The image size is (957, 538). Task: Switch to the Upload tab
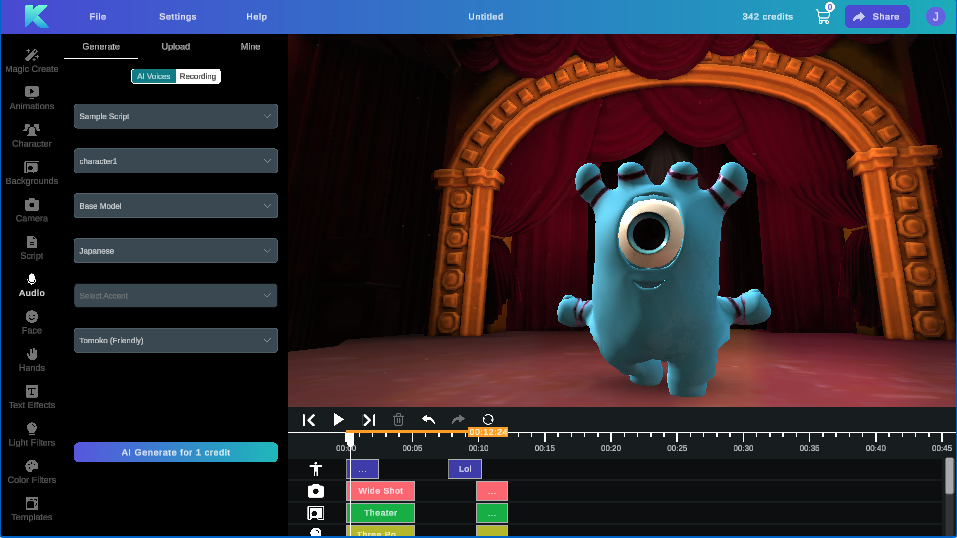(x=176, y=47)
